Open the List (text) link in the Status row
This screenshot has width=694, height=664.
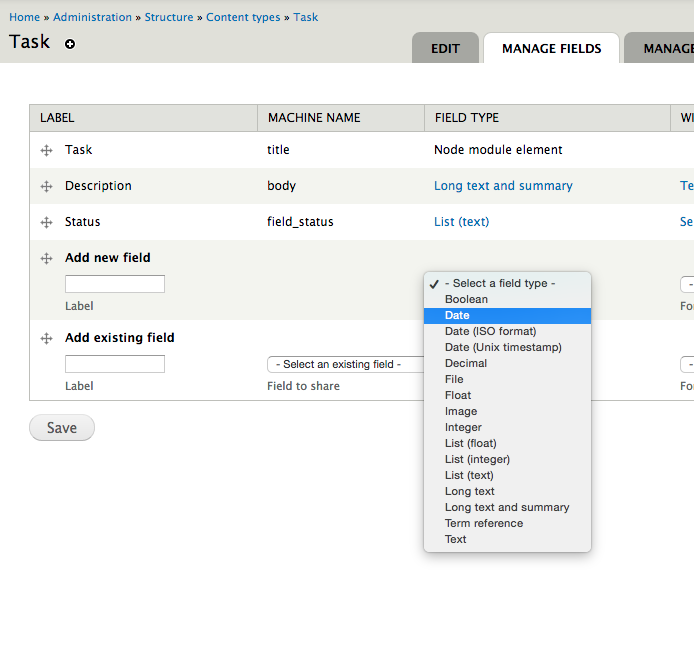[462, 222]
